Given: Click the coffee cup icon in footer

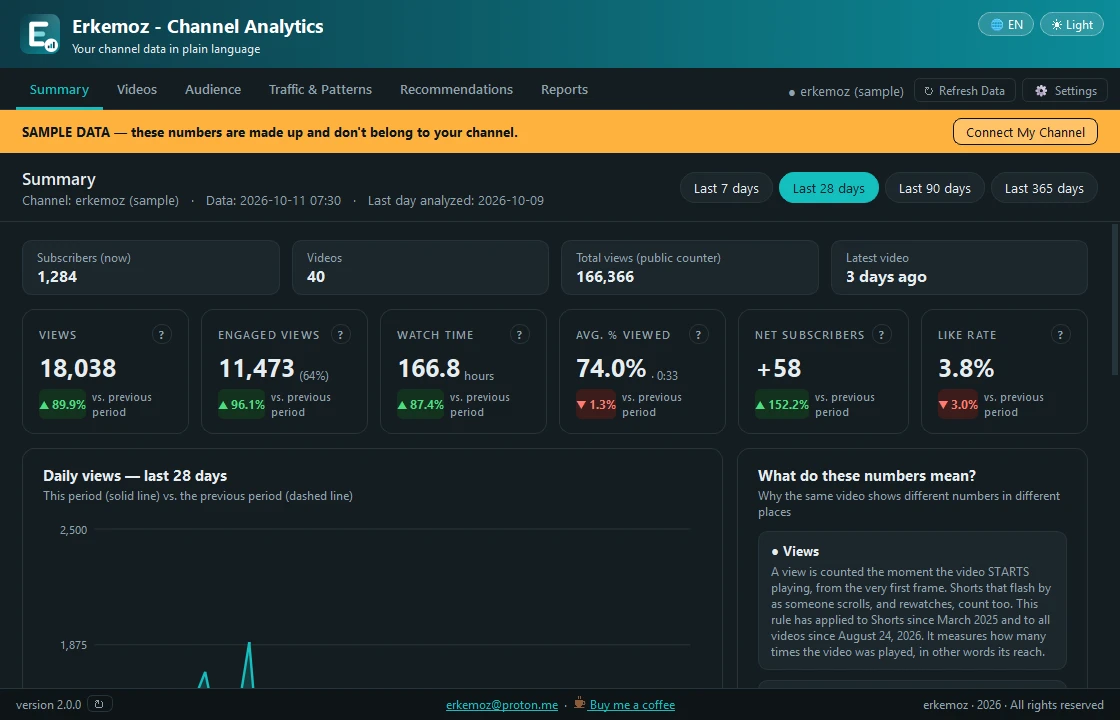Looking at the screenshot, I should [x=580, y=704].
